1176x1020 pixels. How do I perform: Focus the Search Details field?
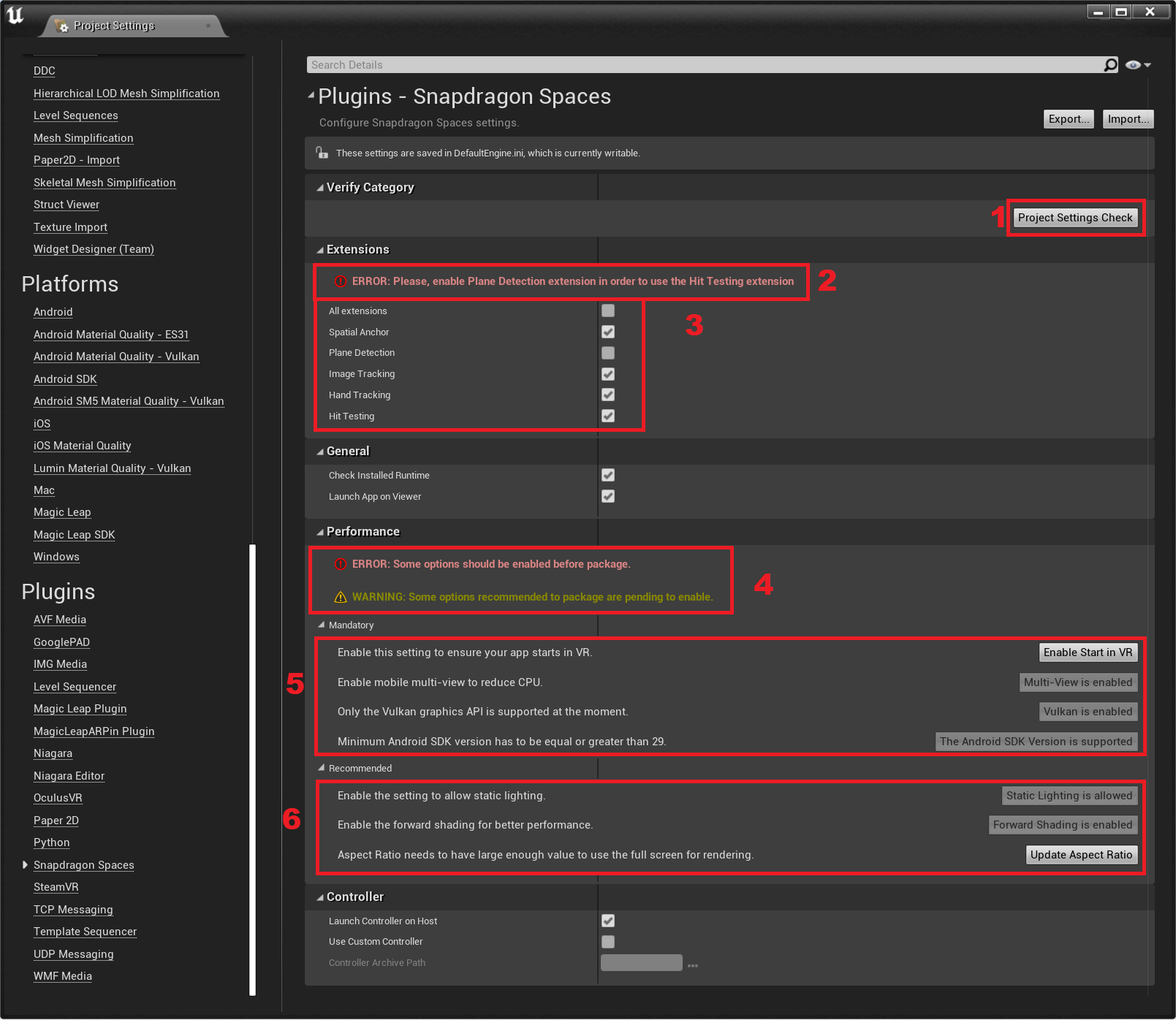[705, 65]
